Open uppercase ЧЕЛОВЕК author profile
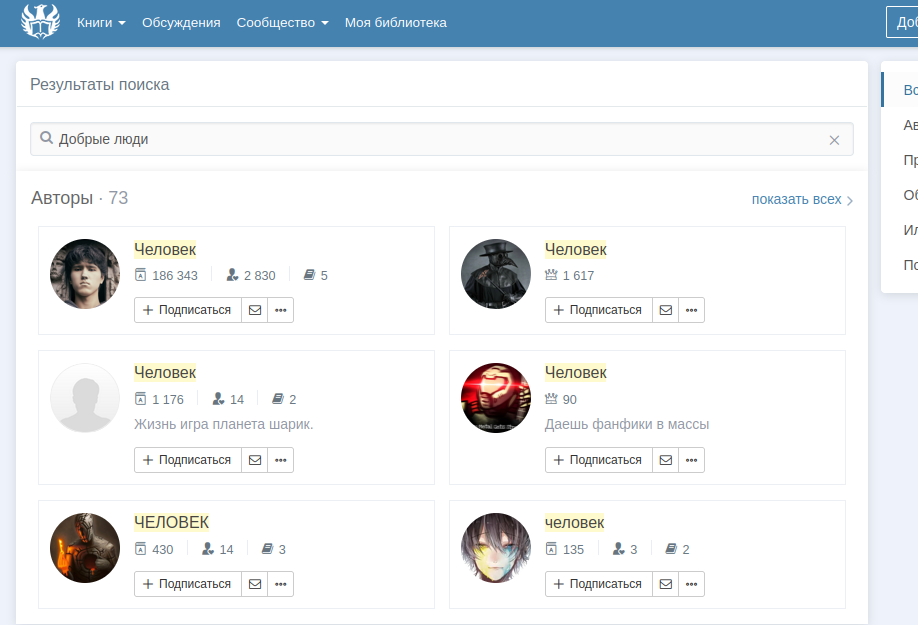This screenshot has height=625, width=918. click(x=171, y=523)
